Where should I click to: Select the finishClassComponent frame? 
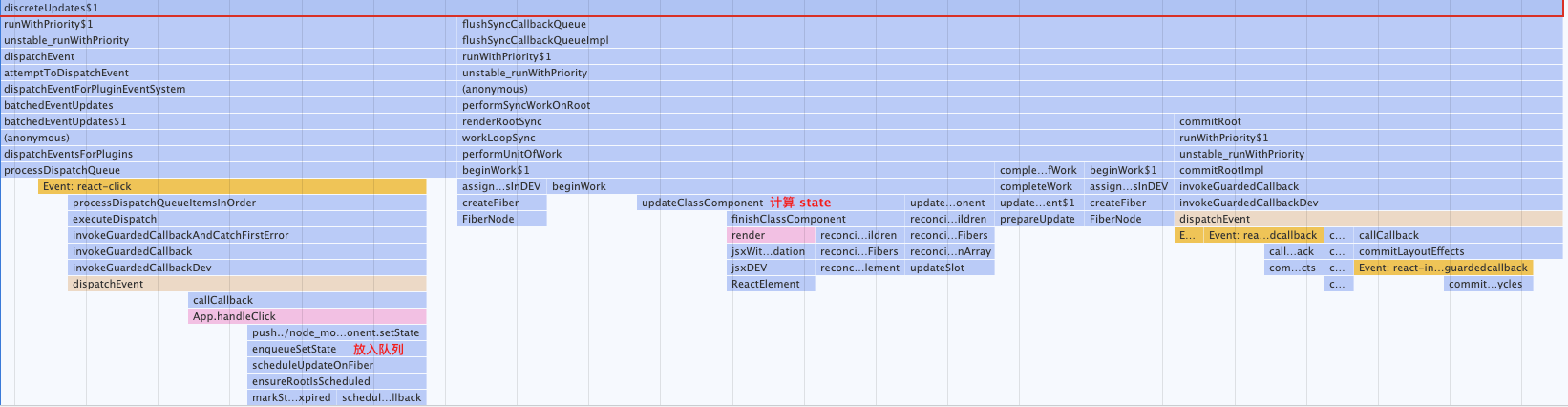click(815, 219)
